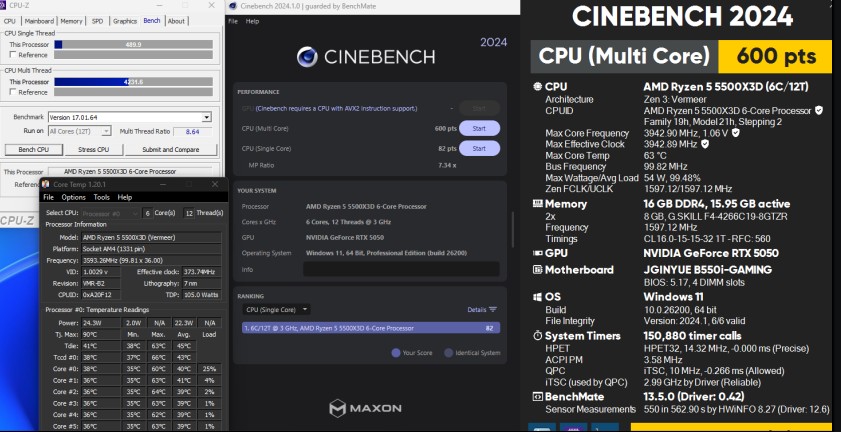Click the Windows OS icon in BenchMate panel

point(537,297)
